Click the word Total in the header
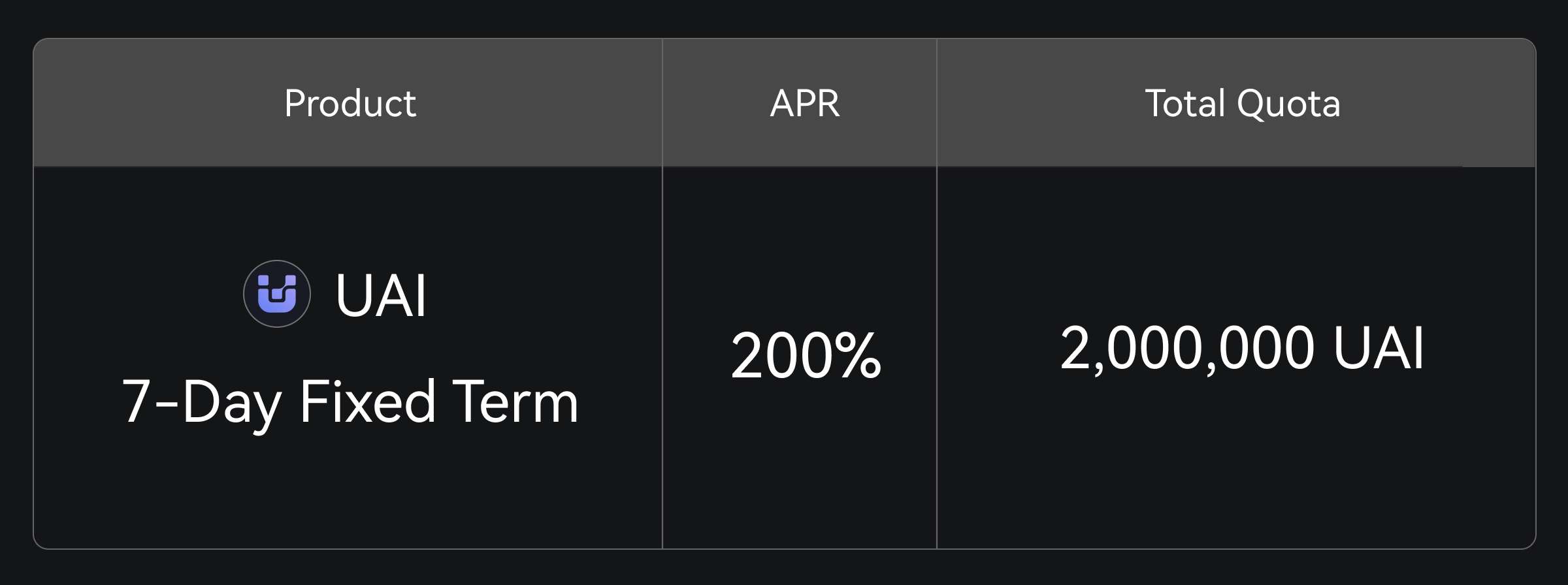Viewport: 1568px width, 585px height. coord(1185,103)
